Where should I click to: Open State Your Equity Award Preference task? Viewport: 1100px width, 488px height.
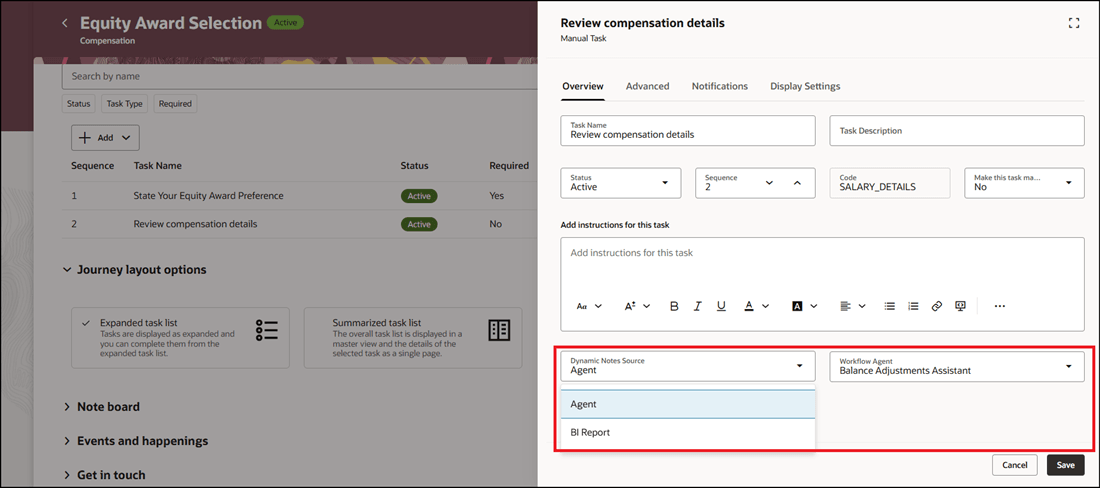208,196
